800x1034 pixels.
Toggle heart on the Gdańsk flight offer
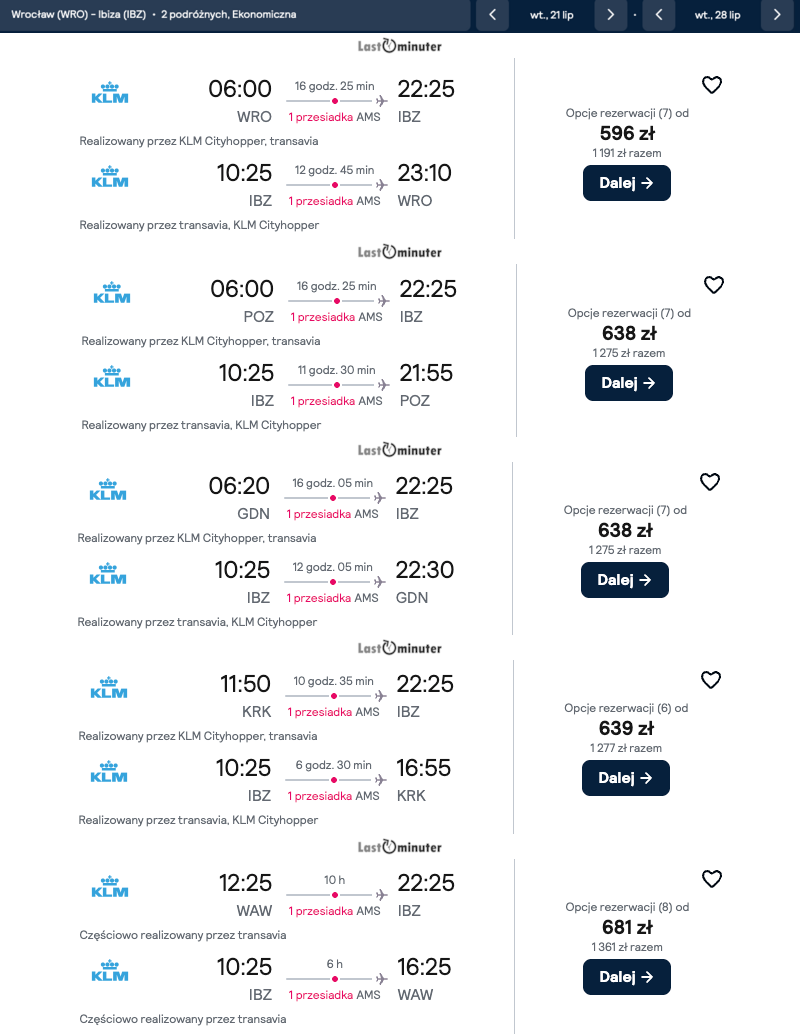[710, 482]
